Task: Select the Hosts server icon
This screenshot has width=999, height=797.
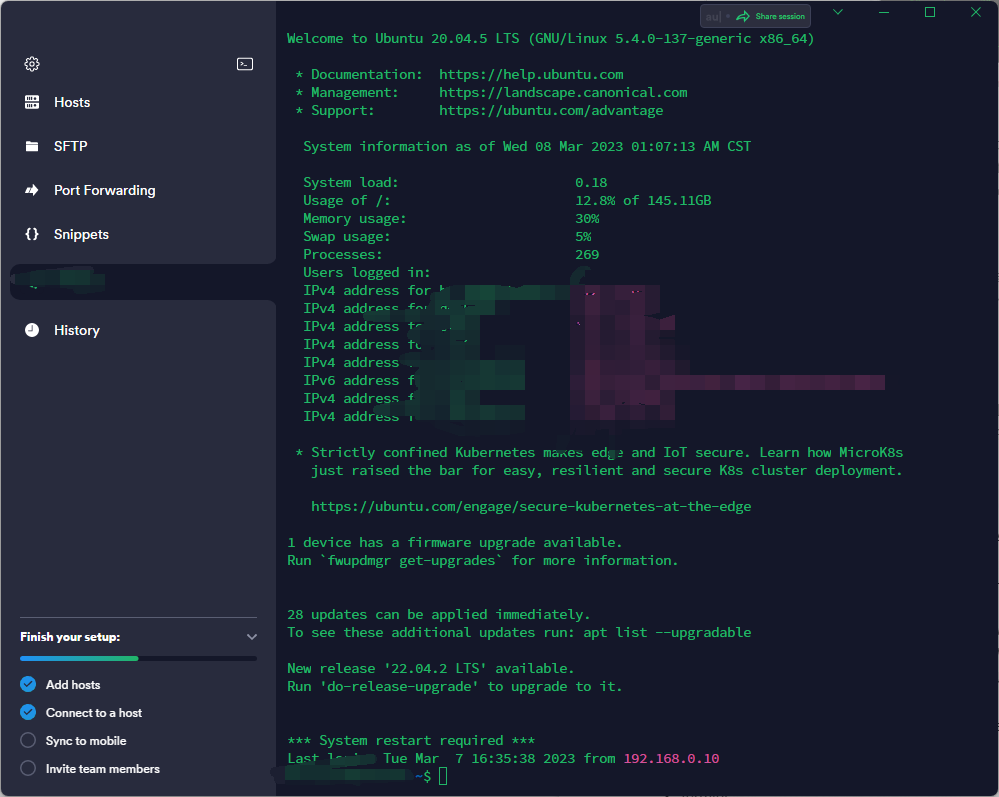Action: point(32,102)
